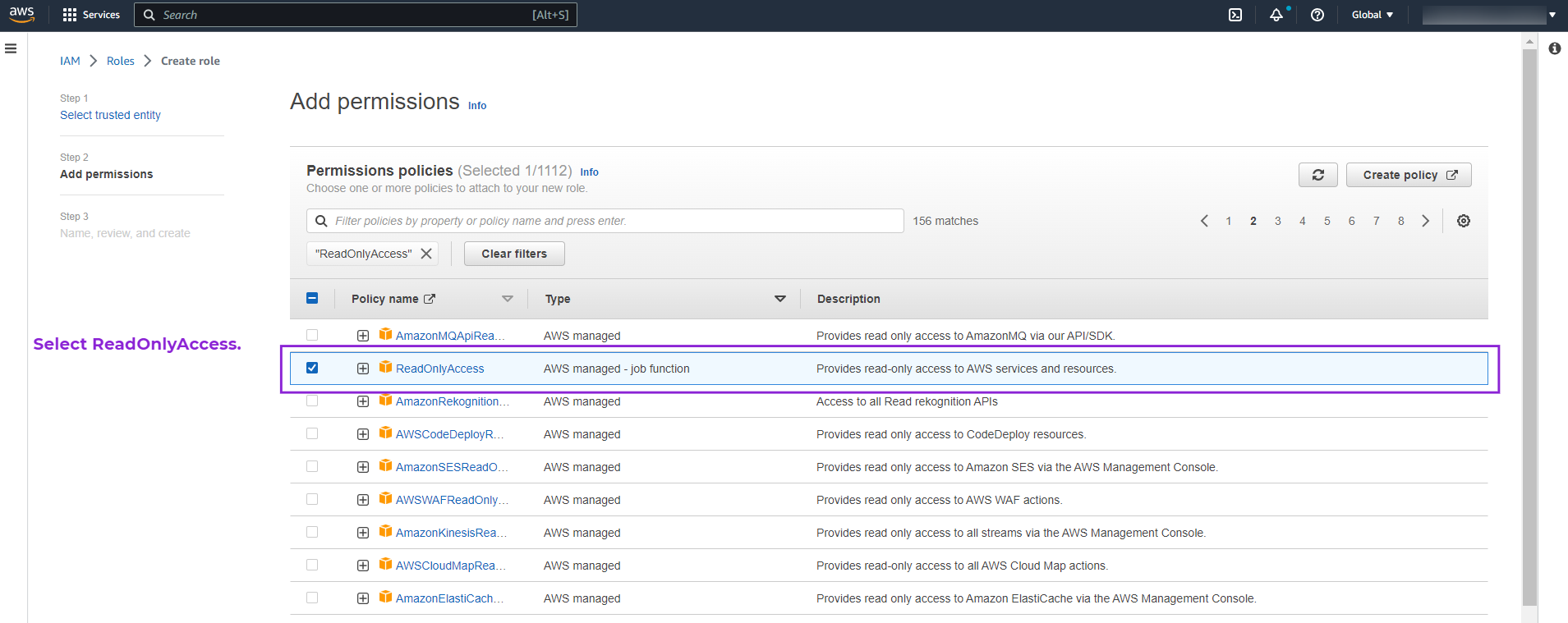Click the orange policy icon for AWSCloudMapRea…

point(385,565)
